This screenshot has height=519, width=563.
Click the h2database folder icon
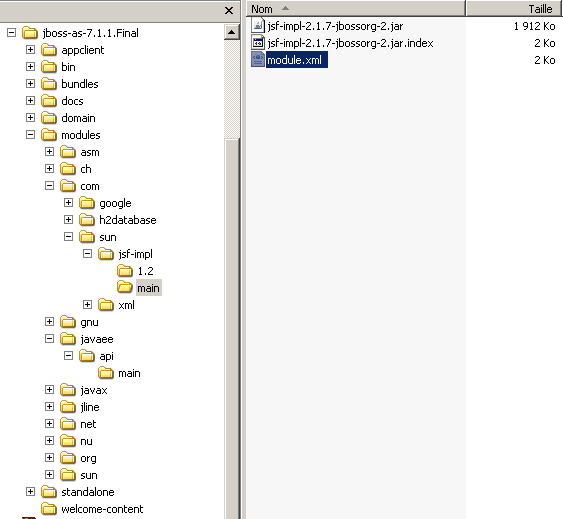87,220
